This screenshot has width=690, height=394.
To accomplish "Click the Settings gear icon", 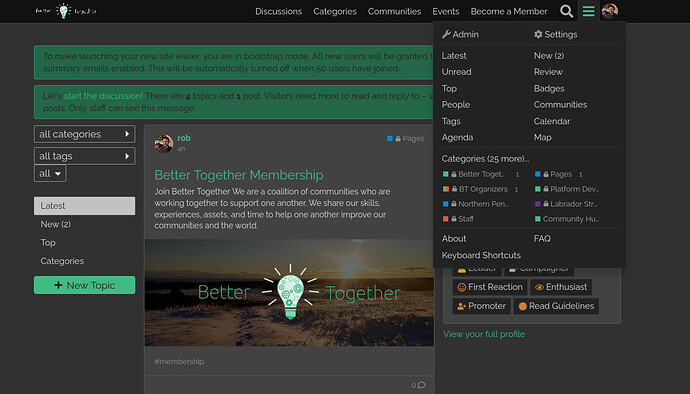I will [x=538, y=34].
